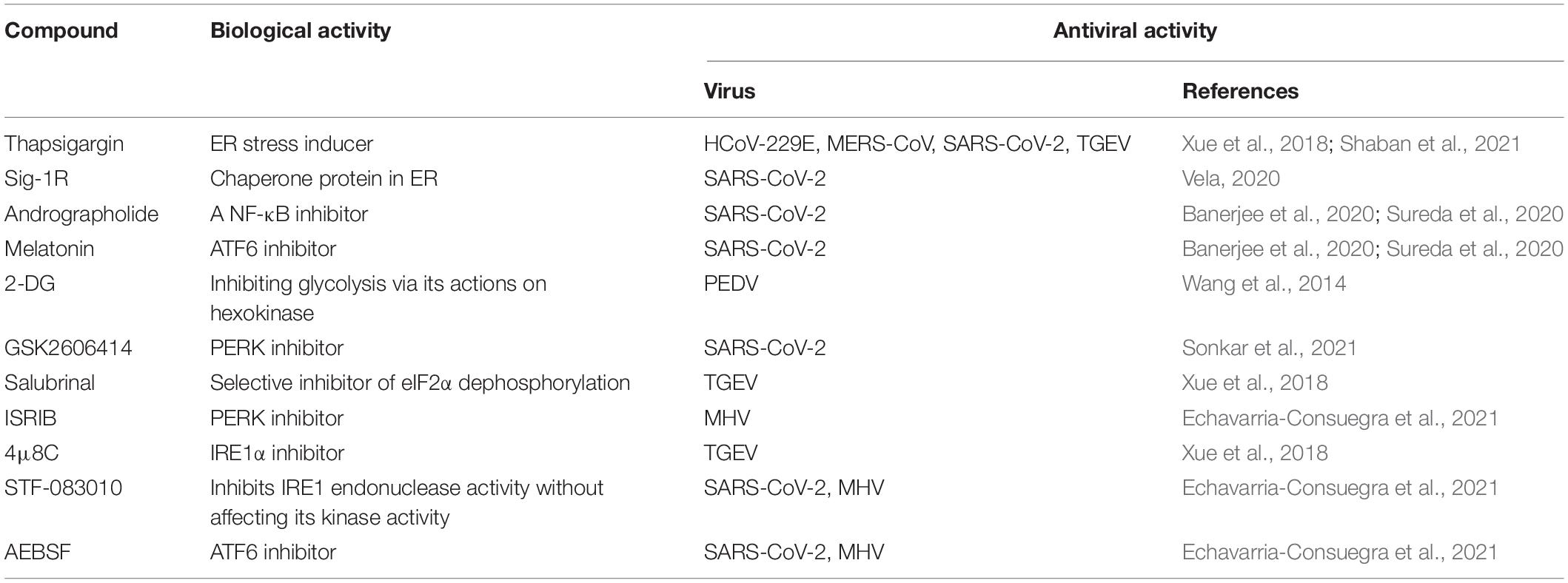Select the References subheader
The image size is (1568, 583).
1240,91
